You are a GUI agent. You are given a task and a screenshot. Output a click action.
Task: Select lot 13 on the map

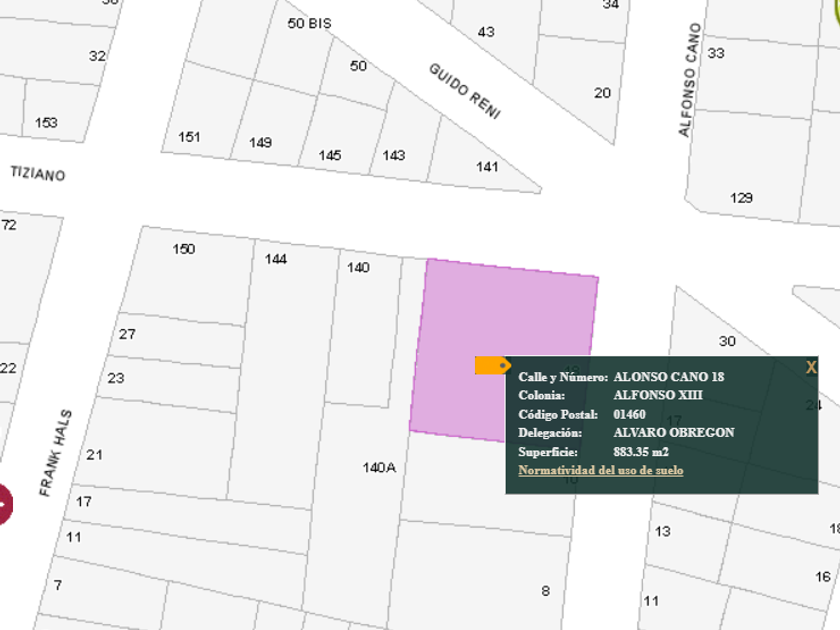pyautogui.click(x=663, y=531)
